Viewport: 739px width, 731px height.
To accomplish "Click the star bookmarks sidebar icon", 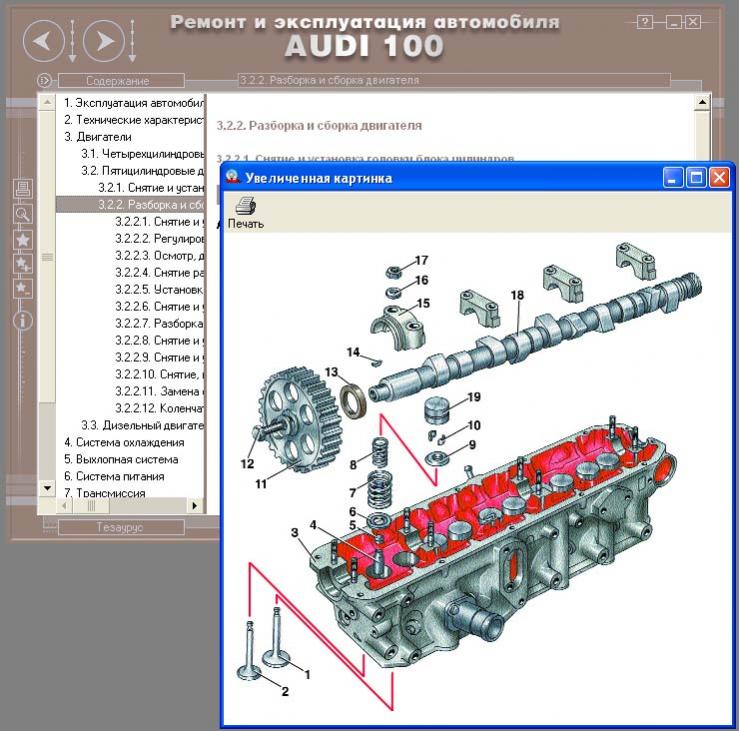I will pyautogui.click(x=22, y=240).
